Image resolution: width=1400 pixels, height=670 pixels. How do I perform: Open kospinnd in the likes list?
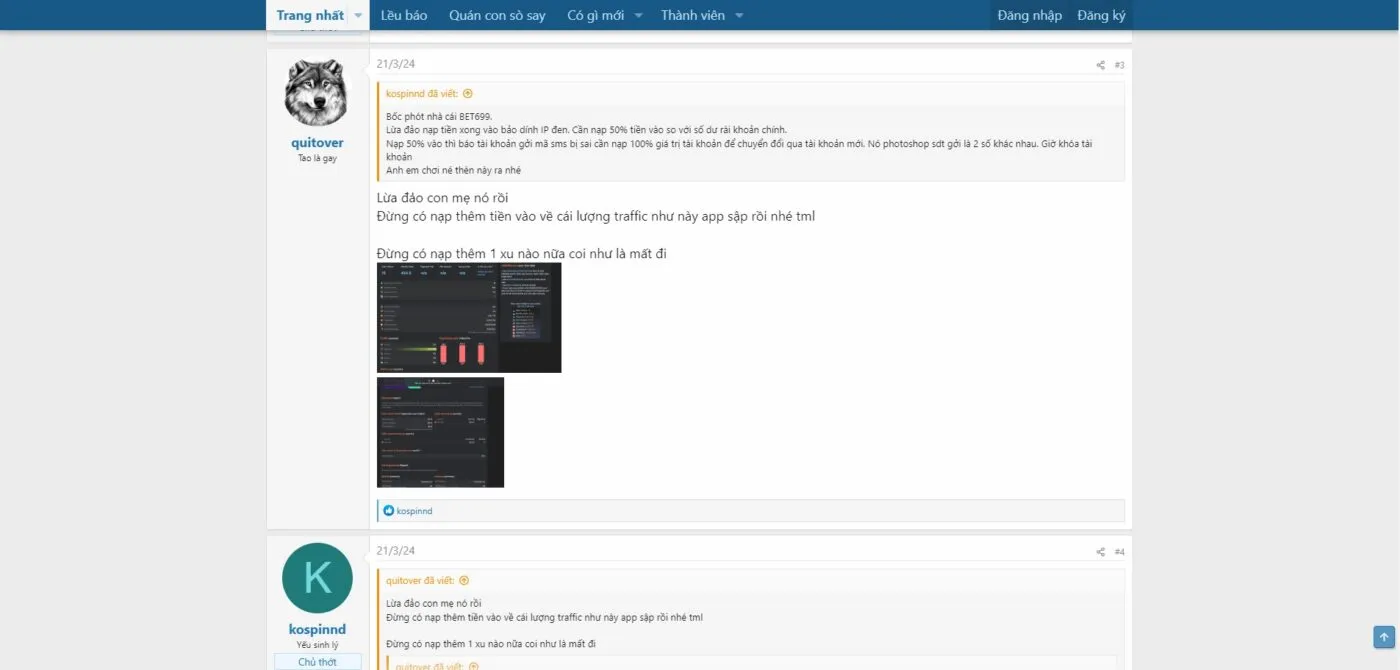pyautogui.click(x=414, y=511)
